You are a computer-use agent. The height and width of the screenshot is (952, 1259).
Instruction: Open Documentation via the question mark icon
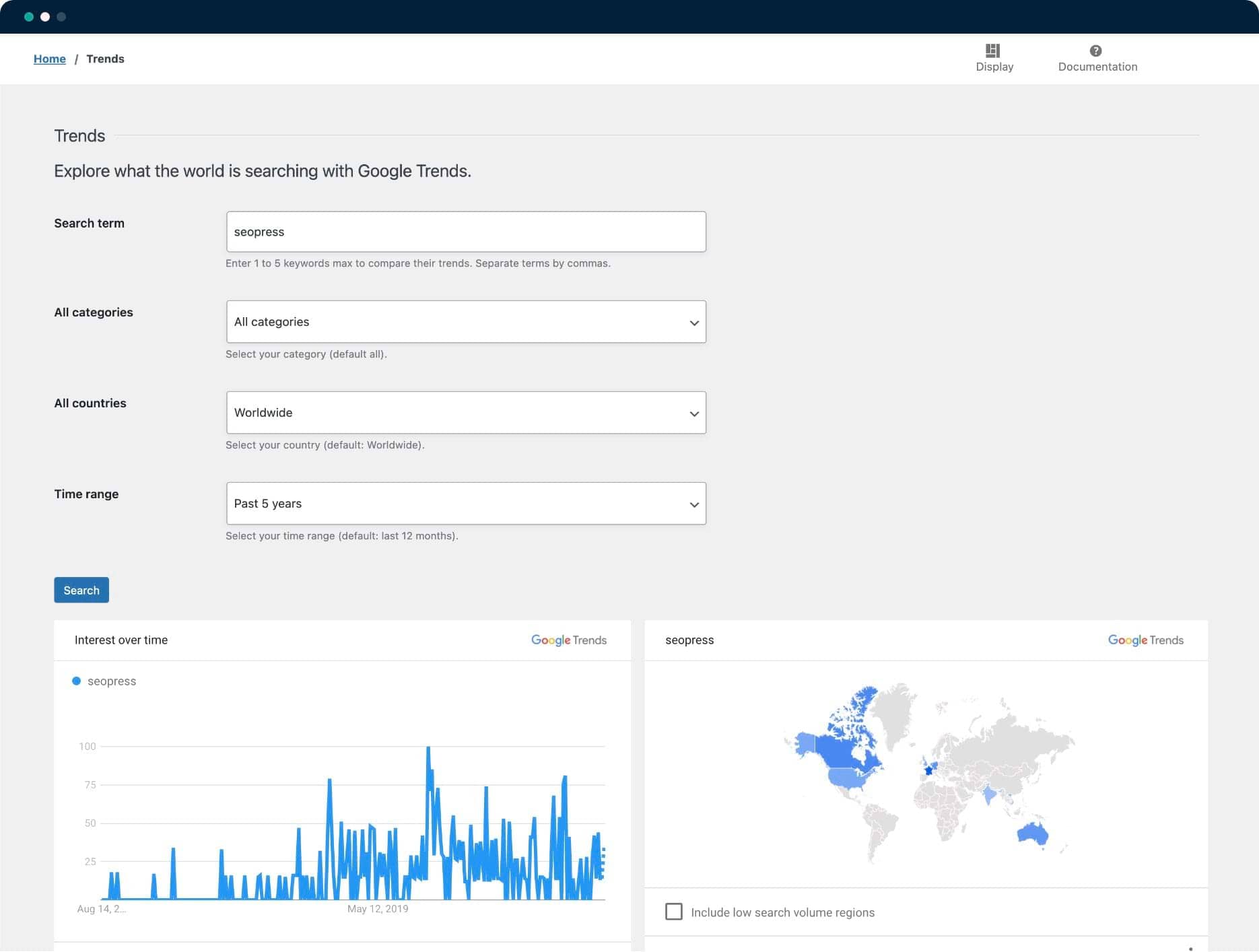point(1095,50)
